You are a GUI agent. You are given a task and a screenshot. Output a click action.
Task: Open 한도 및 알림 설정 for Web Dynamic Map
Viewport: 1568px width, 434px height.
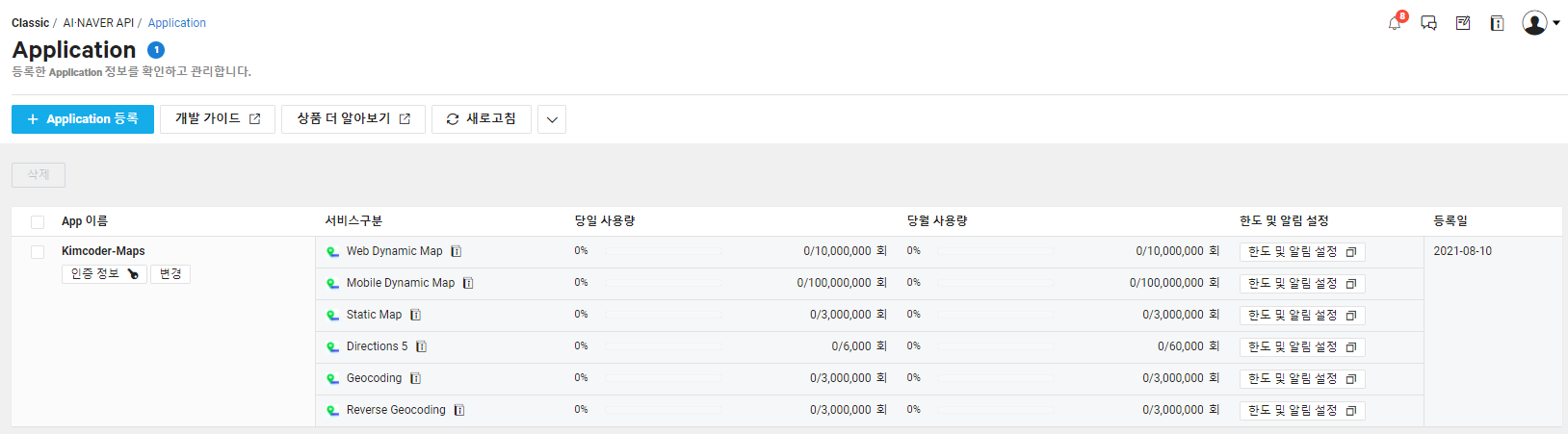(x=1302, y=252)
